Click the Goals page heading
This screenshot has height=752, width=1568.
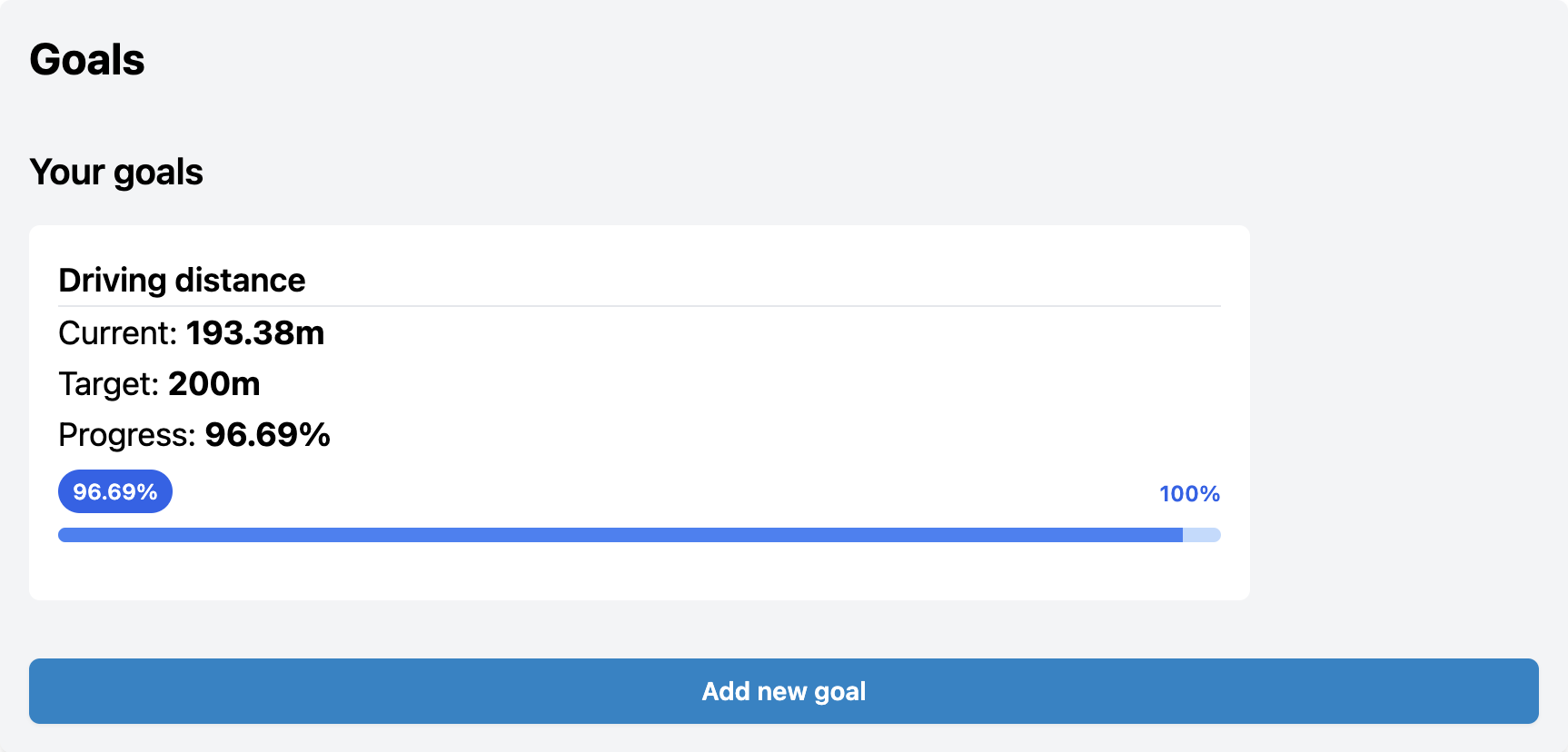click(x=86, y=60)
